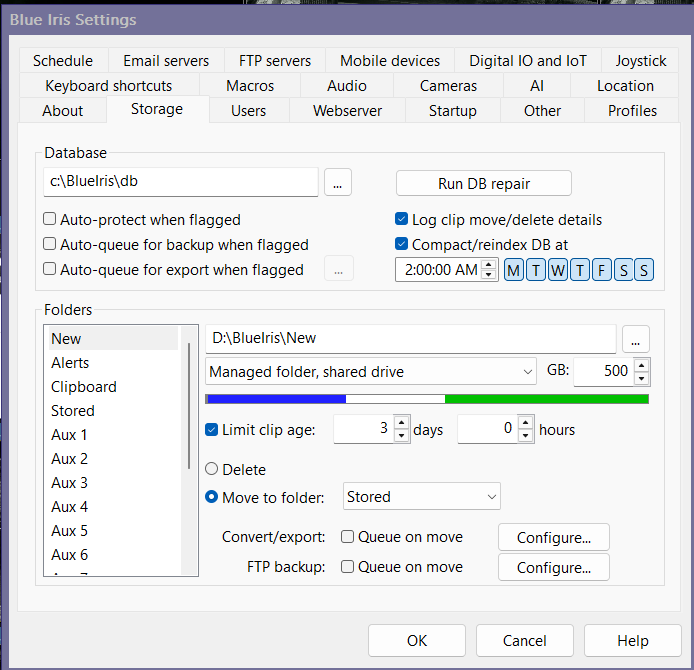The width and height of the screenshot is (694, 670).
Task: Enable Queue on move for FTP backup
Action: [348, 567]
